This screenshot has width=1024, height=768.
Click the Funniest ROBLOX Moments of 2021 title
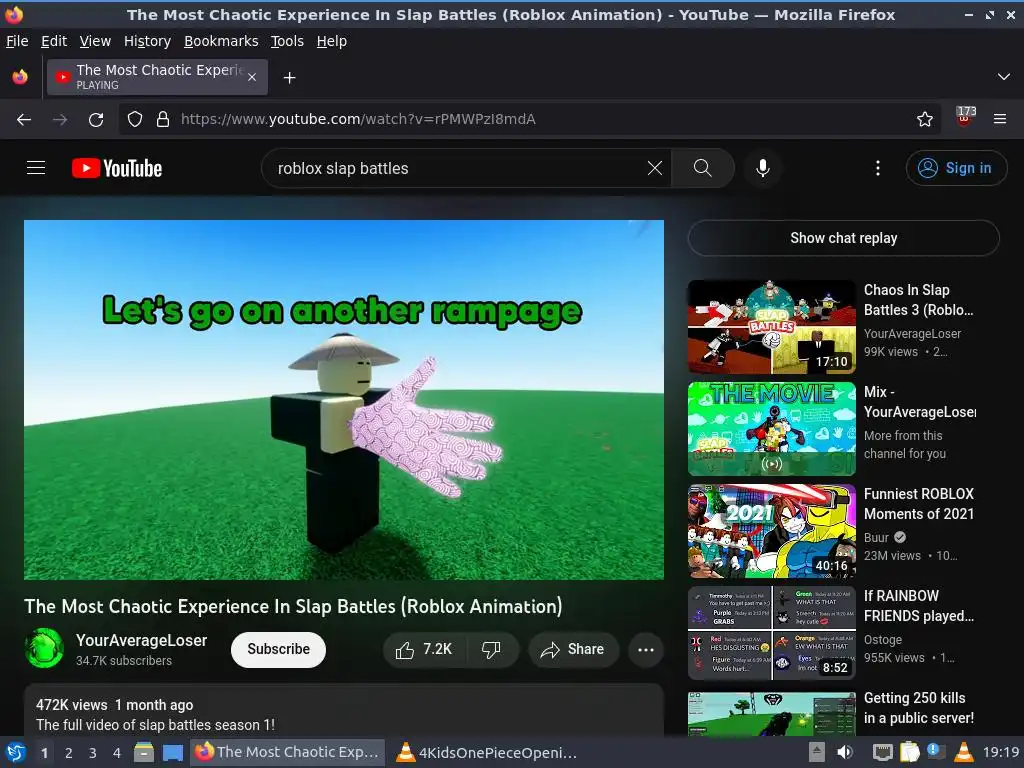[919, 504]
